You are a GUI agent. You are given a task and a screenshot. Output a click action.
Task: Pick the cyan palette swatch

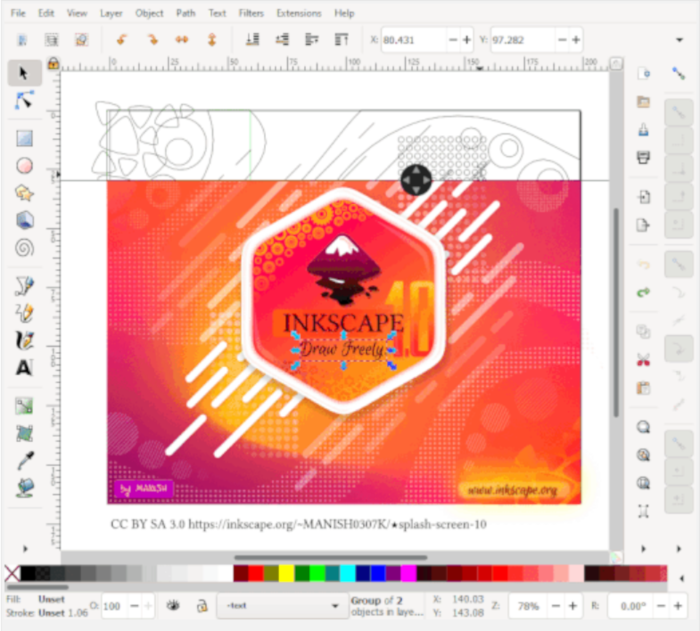coord(347,573)
